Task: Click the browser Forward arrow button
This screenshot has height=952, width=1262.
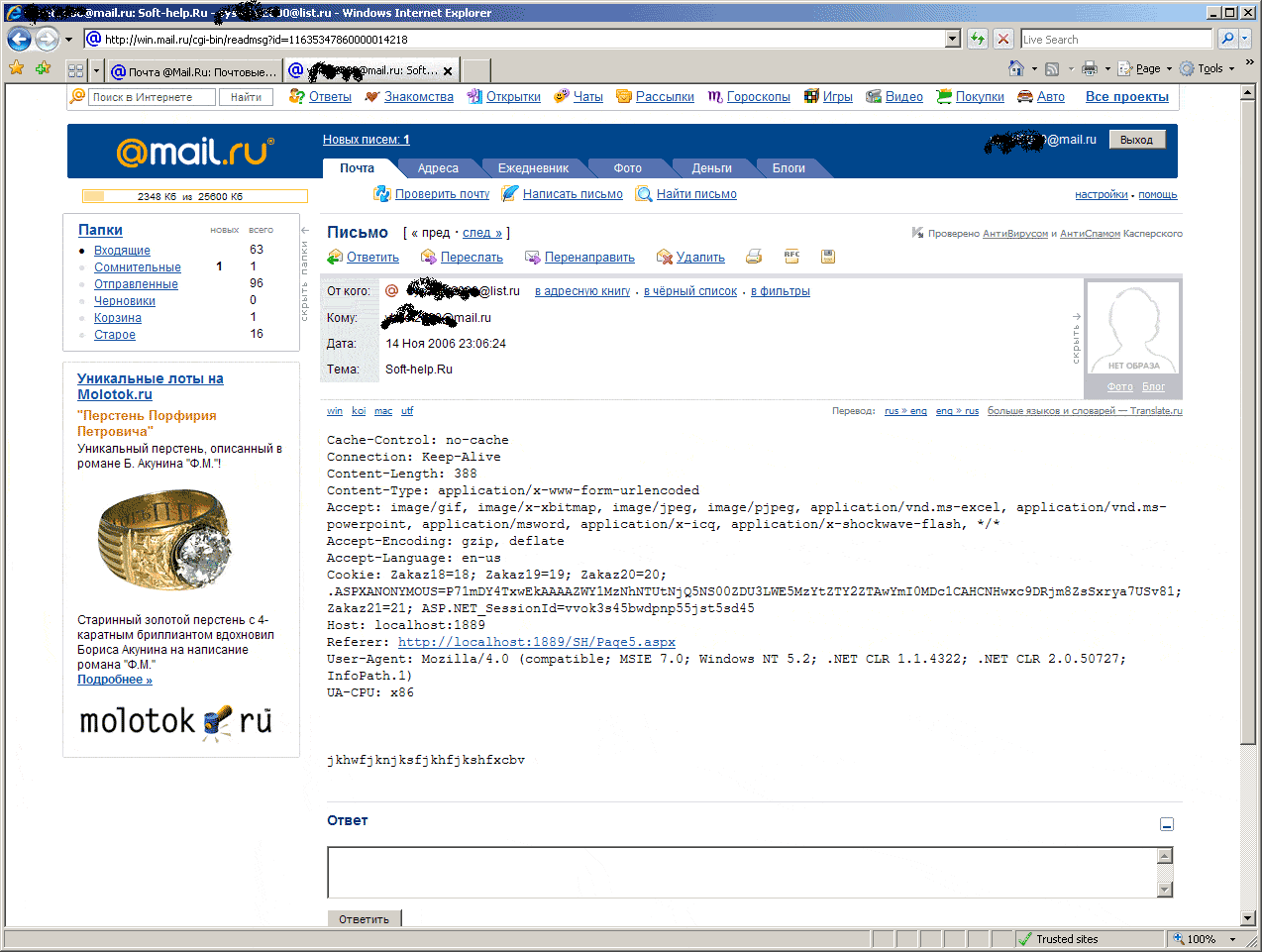Action: (x=47, y=39)
